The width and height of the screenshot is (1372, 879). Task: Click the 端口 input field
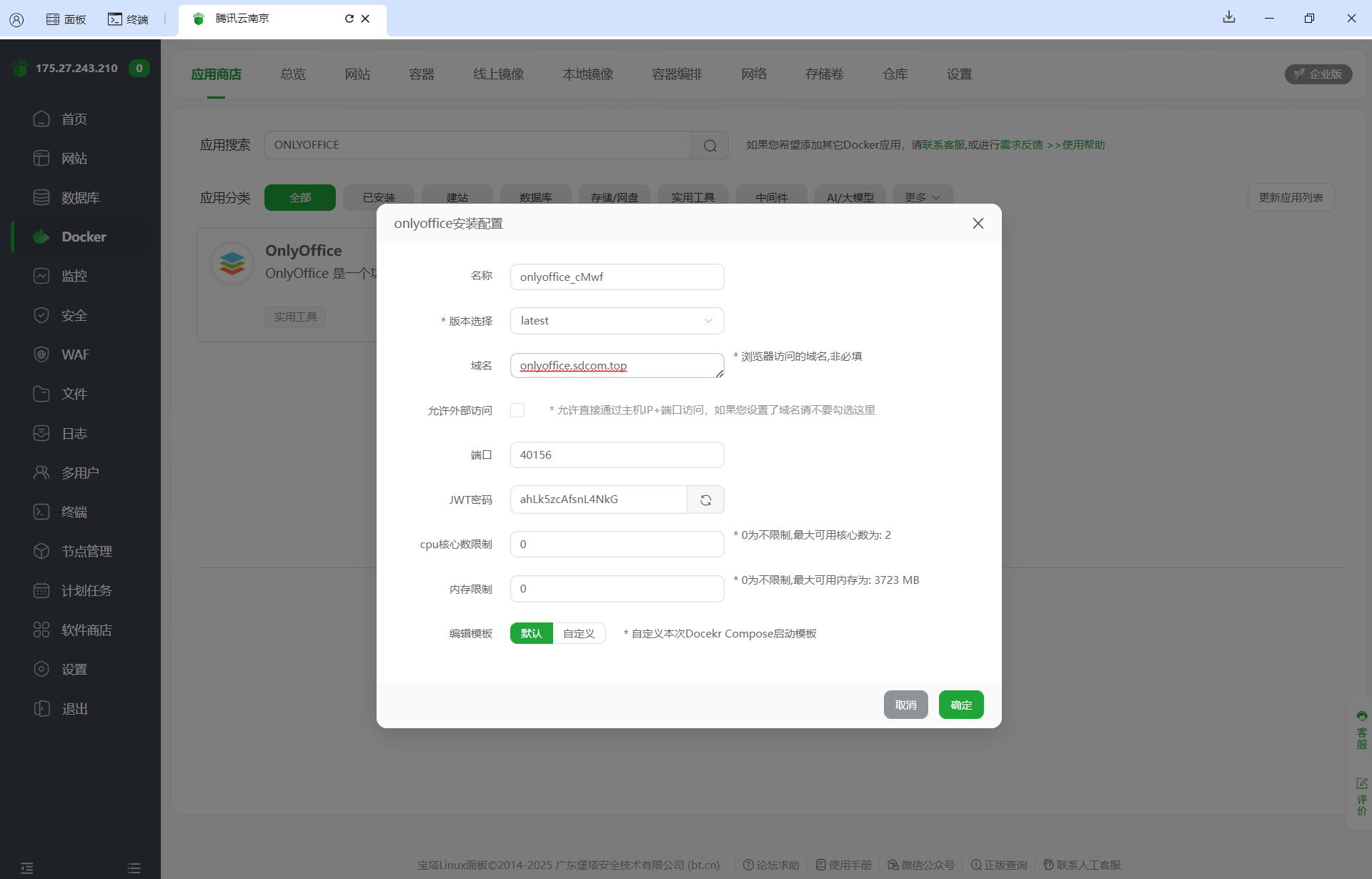(x=617, y=455)
